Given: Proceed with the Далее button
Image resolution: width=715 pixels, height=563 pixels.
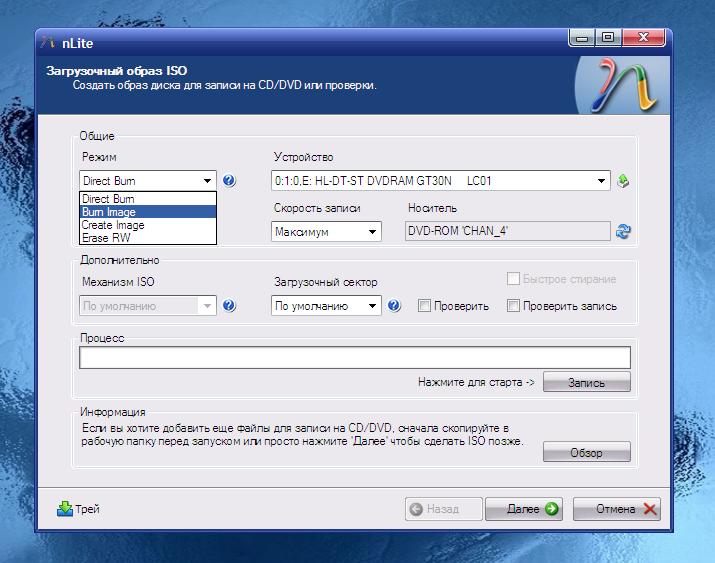Looking at the screenshot, I should pyautogui.click(x=523, y=509).
